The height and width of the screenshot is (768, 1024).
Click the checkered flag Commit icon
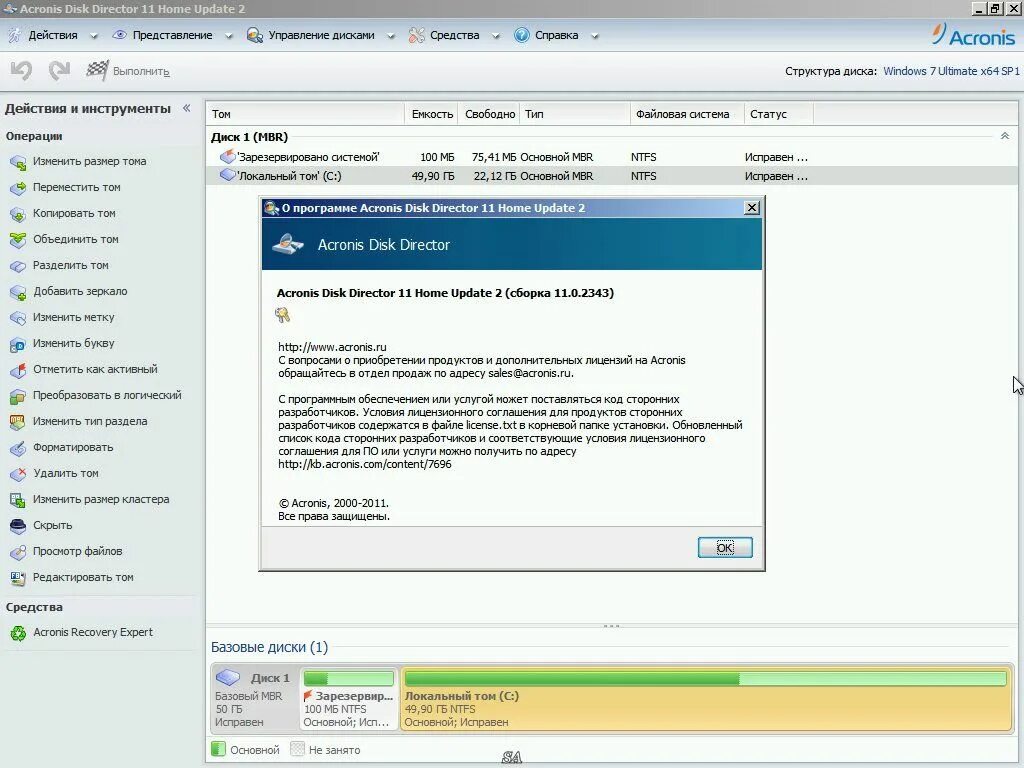click(x=97, y=71)
